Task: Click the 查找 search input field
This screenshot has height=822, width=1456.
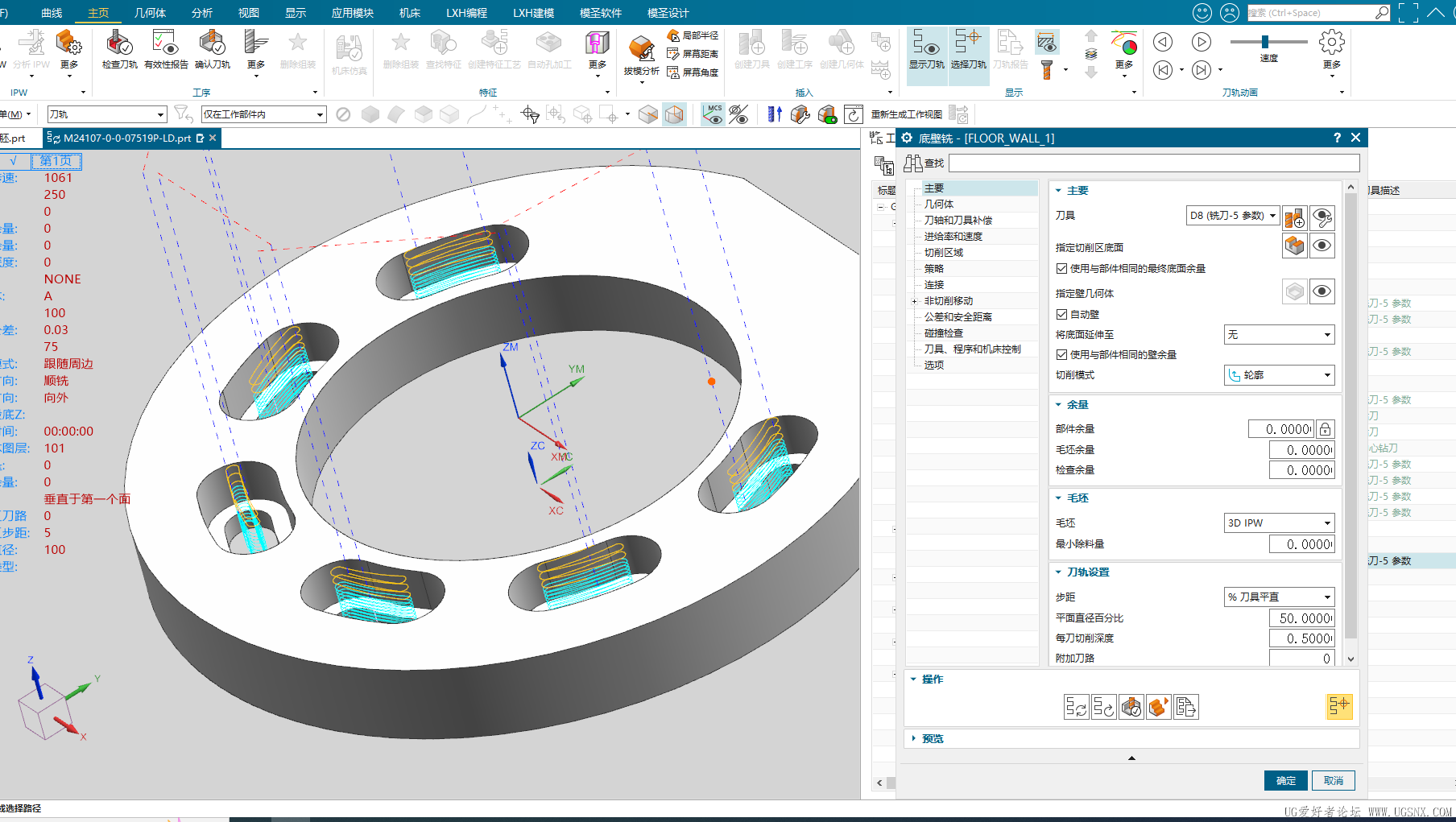Action: click(1154, 163)
